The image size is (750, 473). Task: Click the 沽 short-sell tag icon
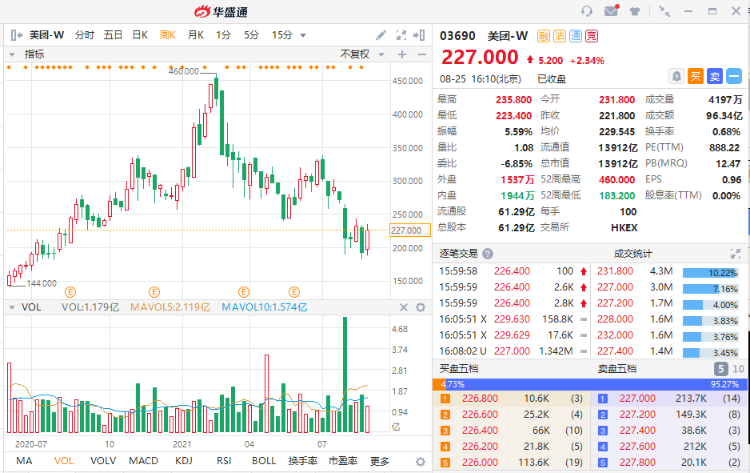click(560, 36)
